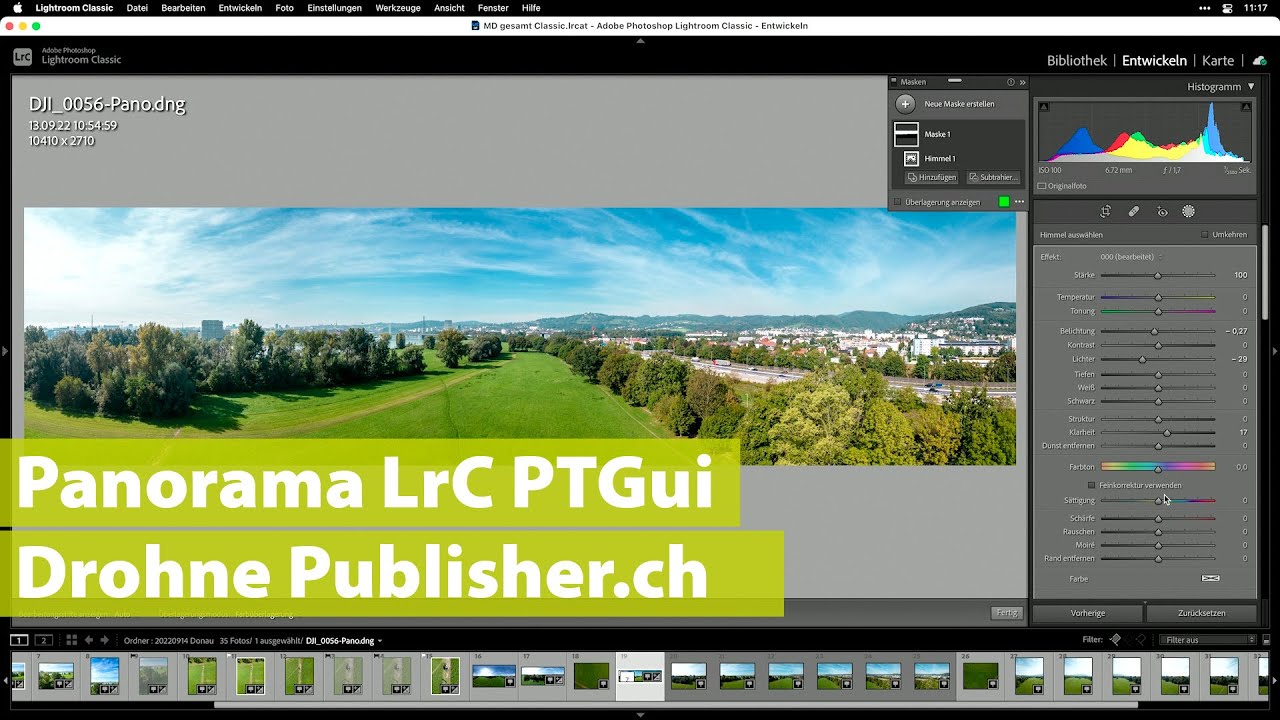Image resolution: width=1280 pixels, height=720 pixels.
Task: Open the Einstellungen menu
Action: click(335, 8)
